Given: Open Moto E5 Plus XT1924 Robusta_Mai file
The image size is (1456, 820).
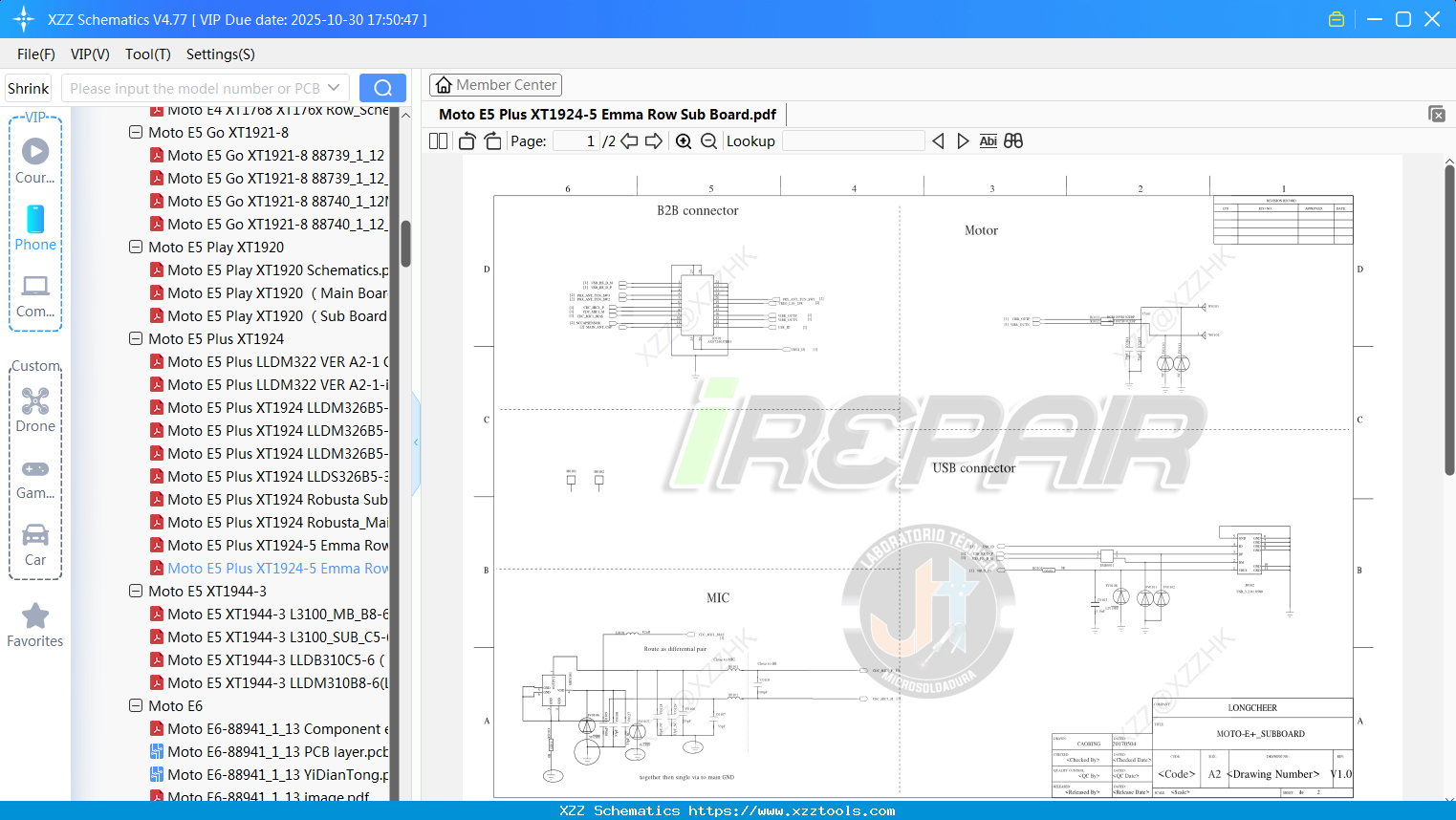Looking at the screenshot, I should point(269,522).
